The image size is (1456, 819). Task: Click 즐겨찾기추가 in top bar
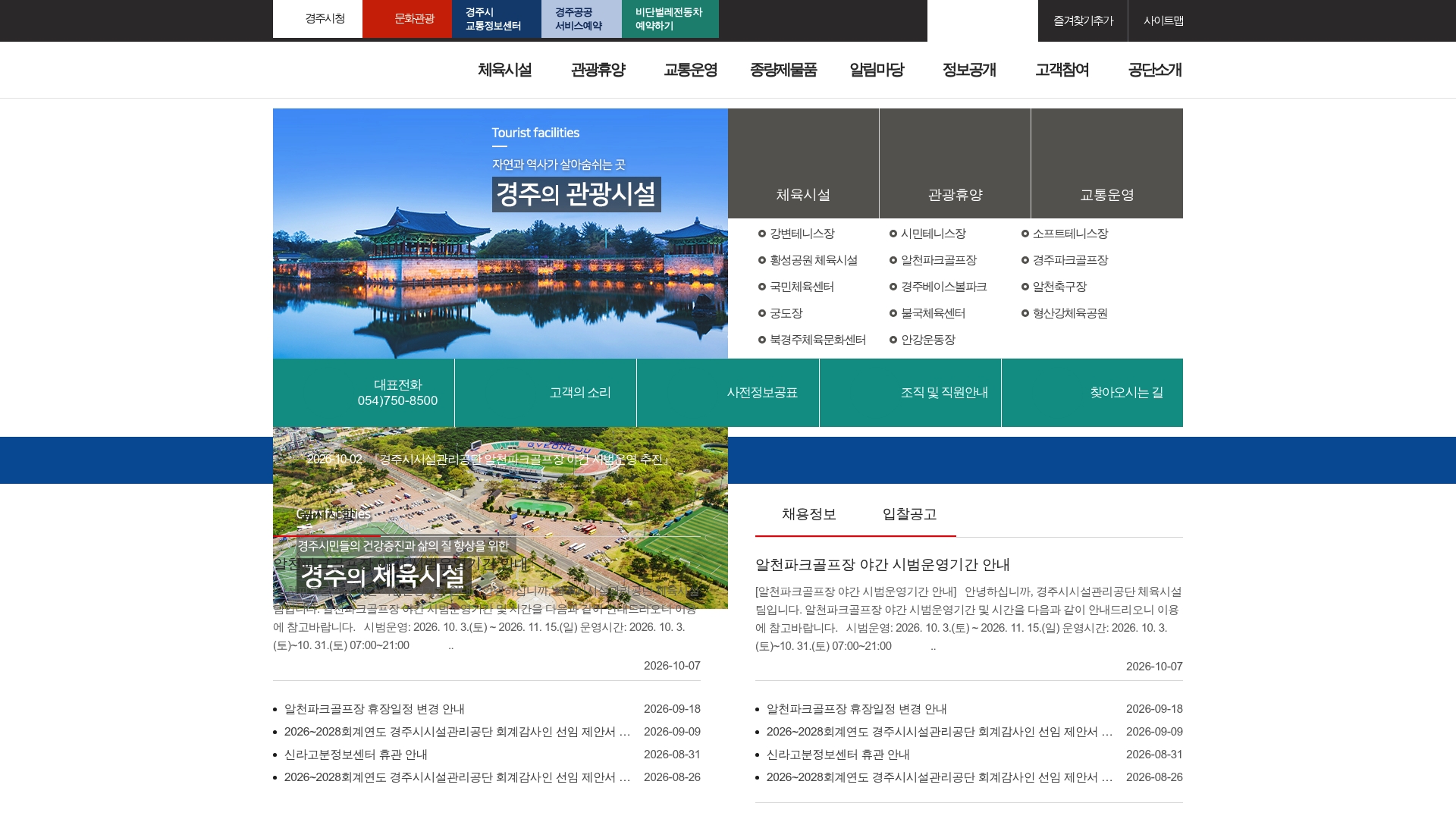click(1083, 20)
